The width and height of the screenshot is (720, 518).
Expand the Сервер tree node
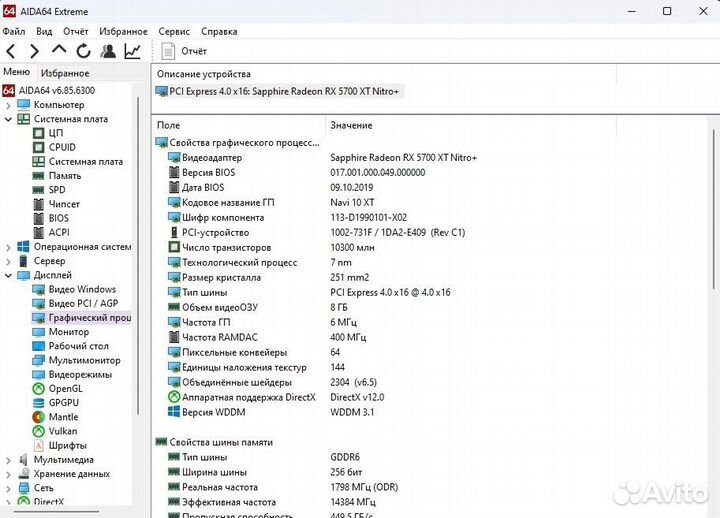8,261
